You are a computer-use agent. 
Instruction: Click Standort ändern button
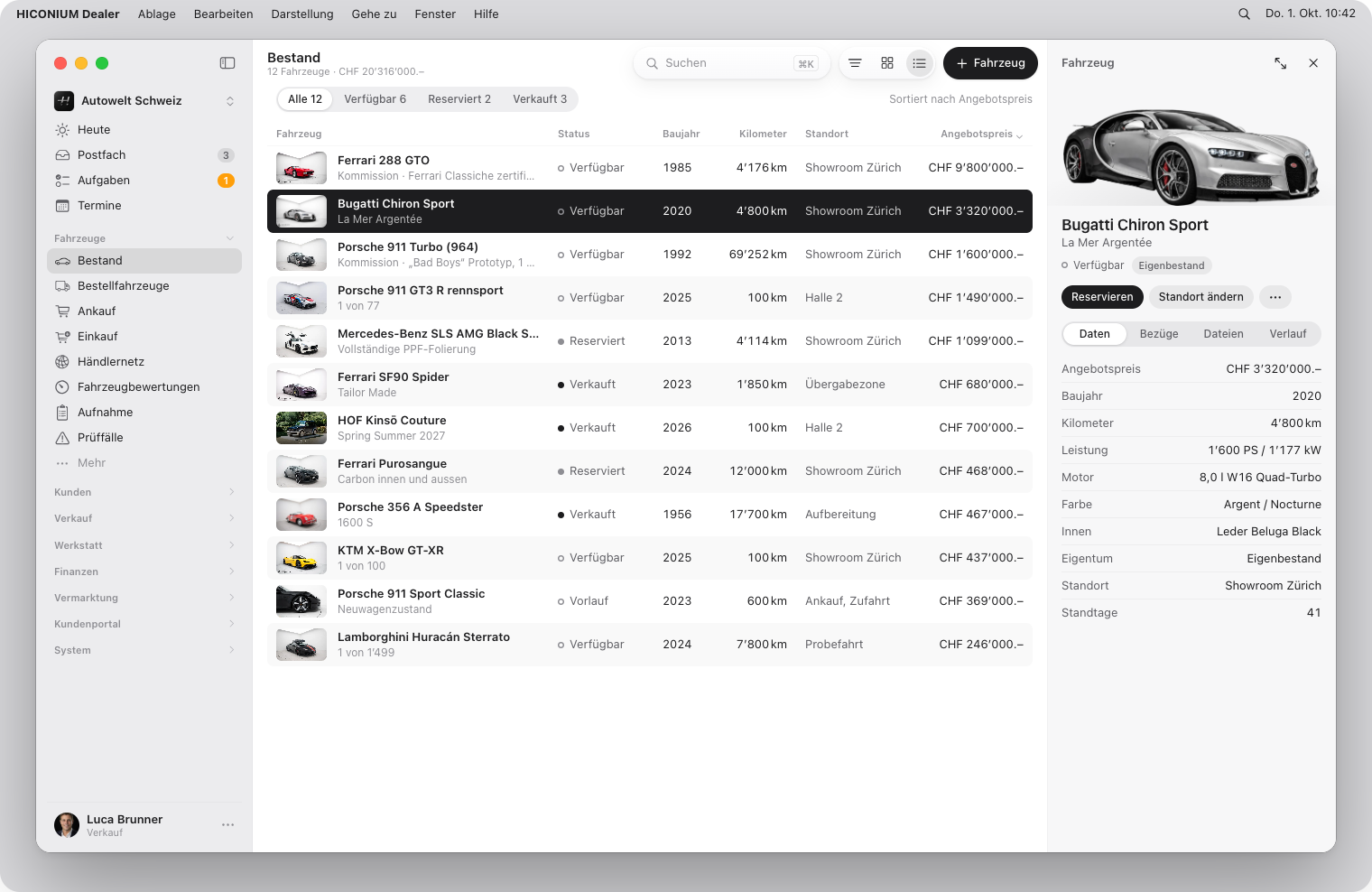1200,297
